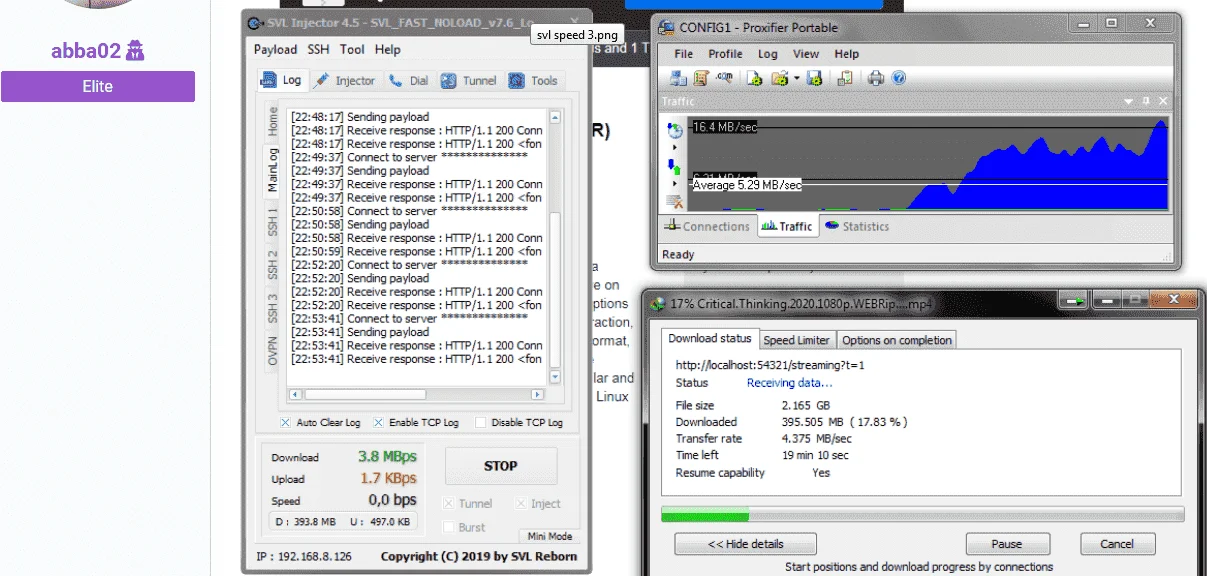Image resolution: width=1207 pixels, height=576 pixels.
Task: Click Hide details button
Action: (745, 544)
